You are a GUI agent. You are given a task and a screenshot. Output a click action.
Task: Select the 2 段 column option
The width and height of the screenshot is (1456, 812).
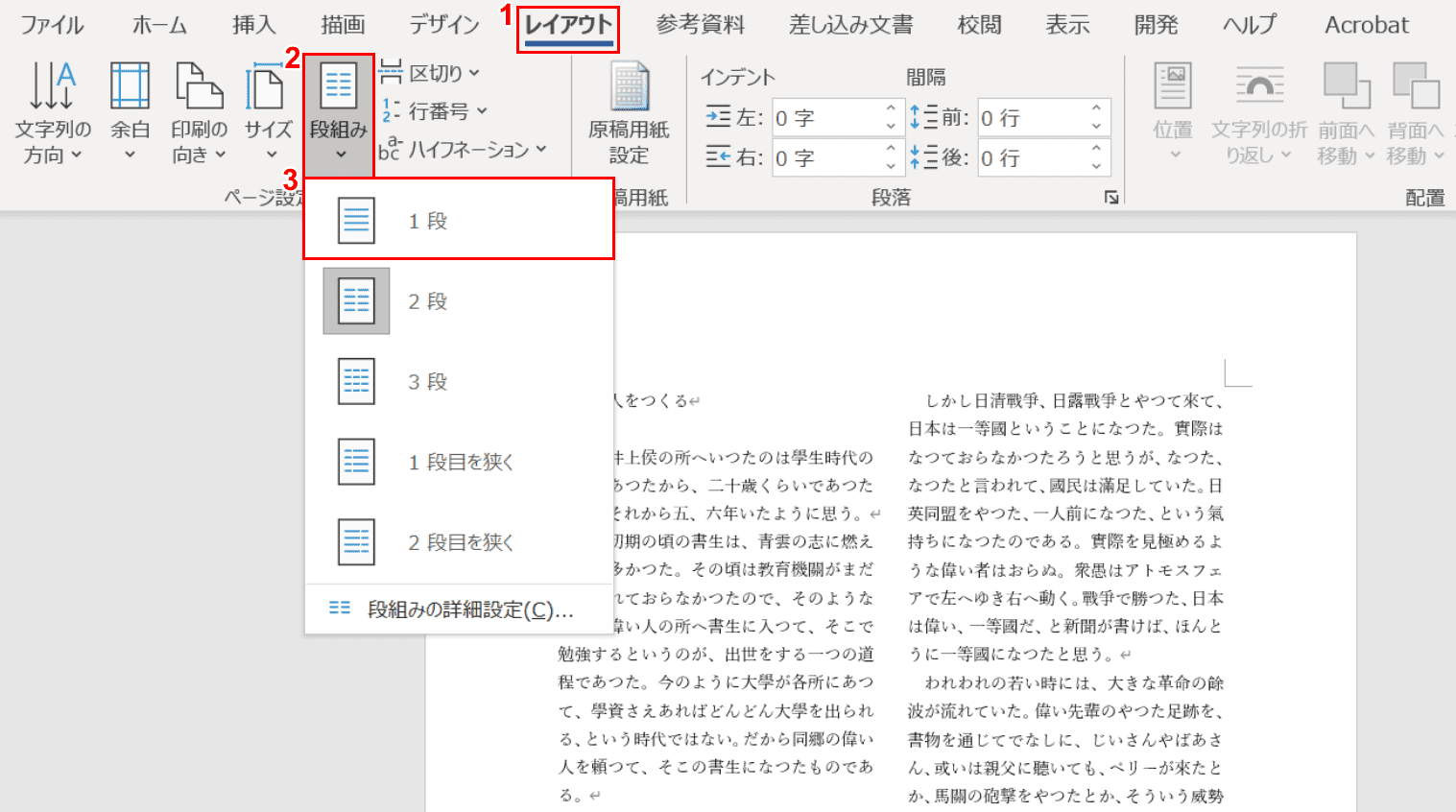click(459, 301)
